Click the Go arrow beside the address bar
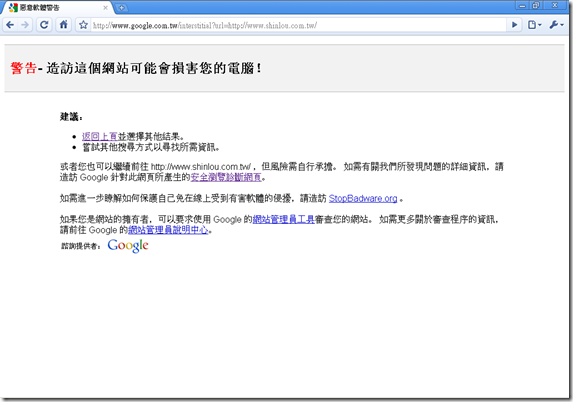This screenshot has width=573, height=402. tap(515, 25)
